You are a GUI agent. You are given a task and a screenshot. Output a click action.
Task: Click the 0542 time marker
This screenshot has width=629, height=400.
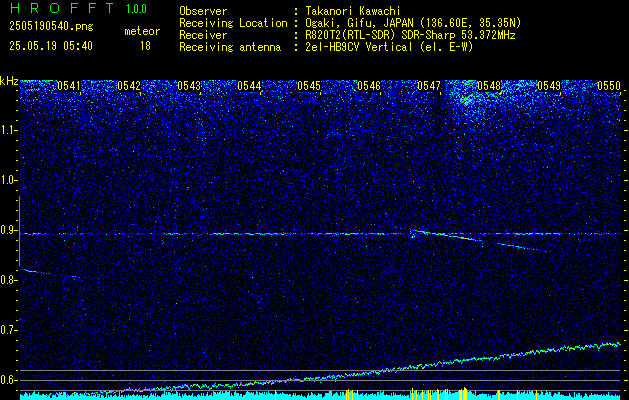[129, 86]
